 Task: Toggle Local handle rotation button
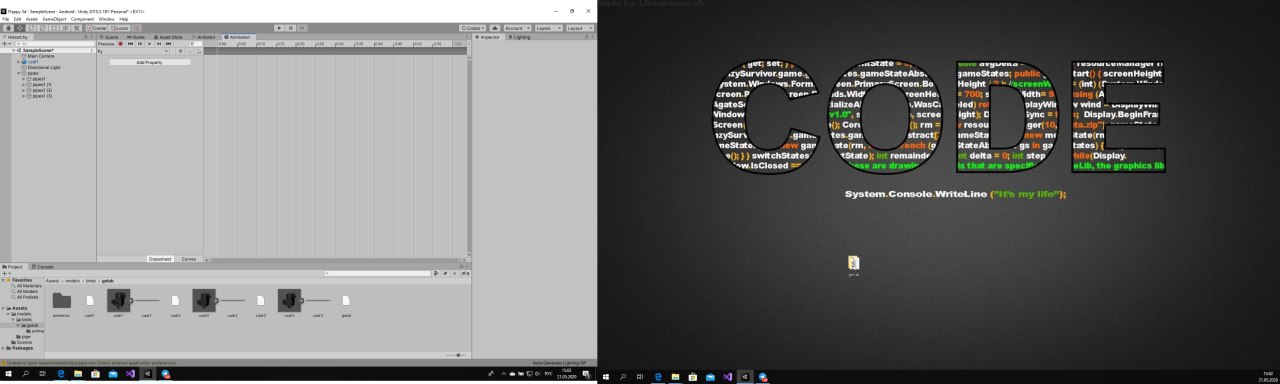pos(119,28)
